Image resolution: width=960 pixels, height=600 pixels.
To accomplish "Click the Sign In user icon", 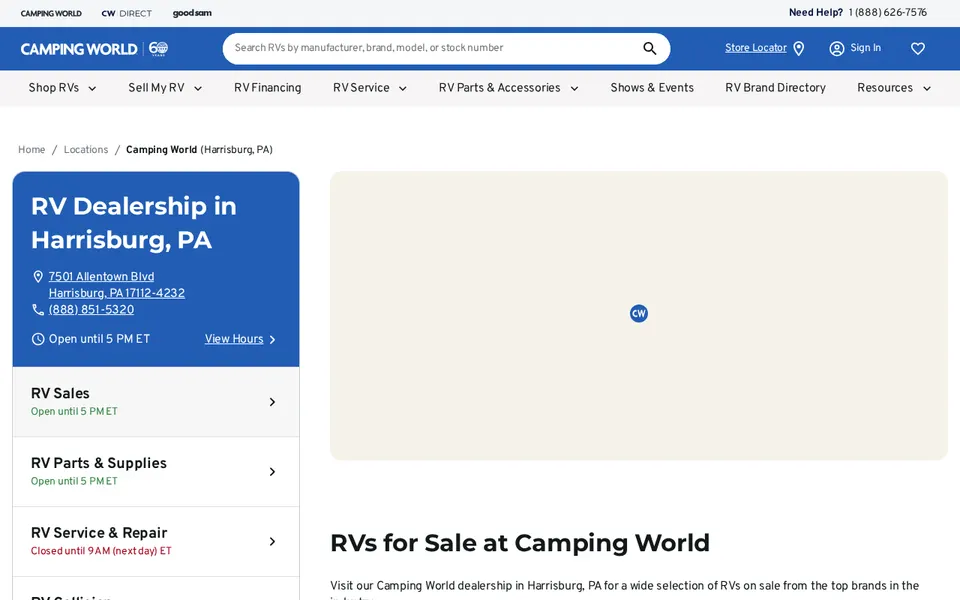I will coord(836,48).
